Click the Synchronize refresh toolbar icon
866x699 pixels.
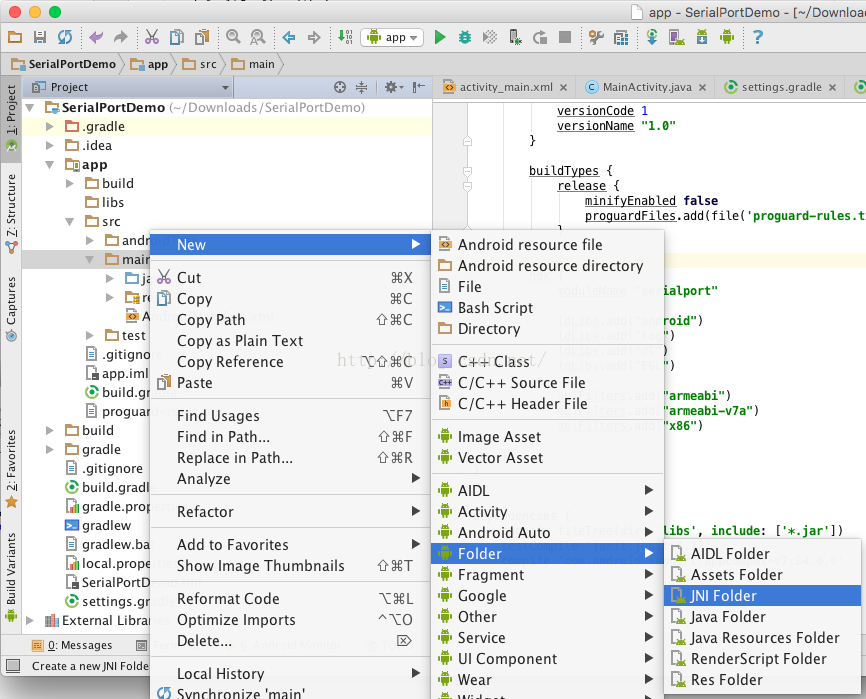click(65, 37)
